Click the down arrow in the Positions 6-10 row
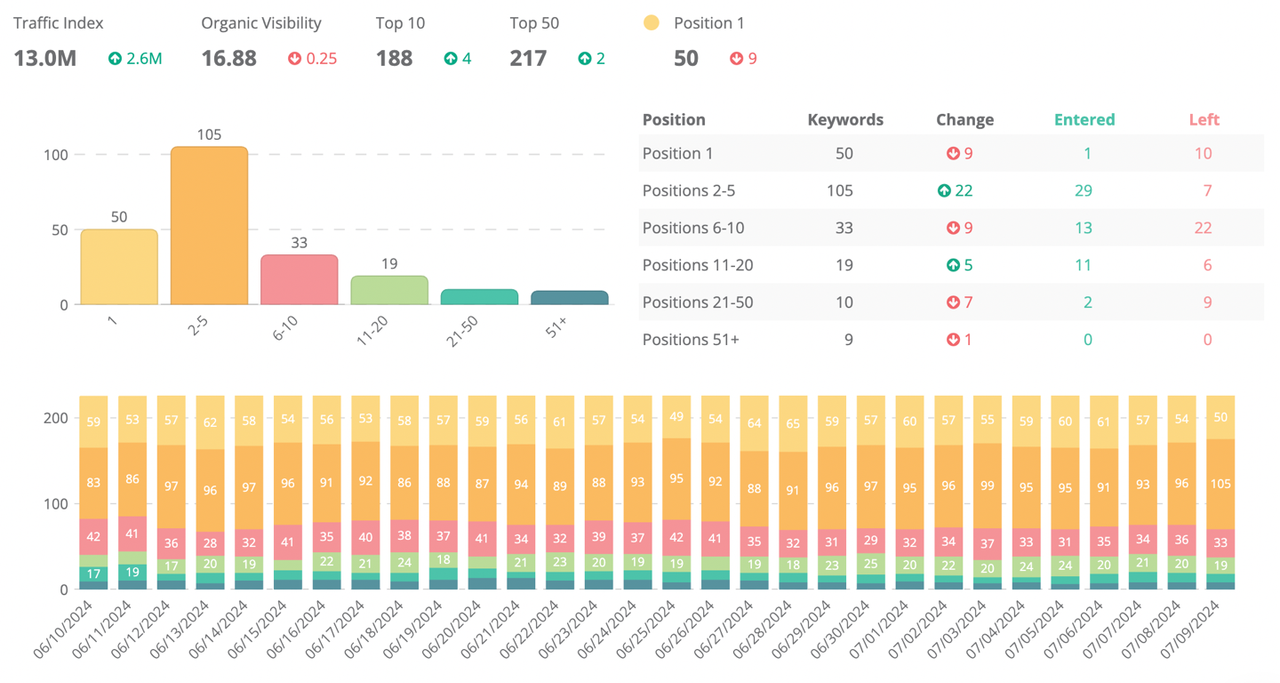The image size is (1280, 683). click(953, 228)
